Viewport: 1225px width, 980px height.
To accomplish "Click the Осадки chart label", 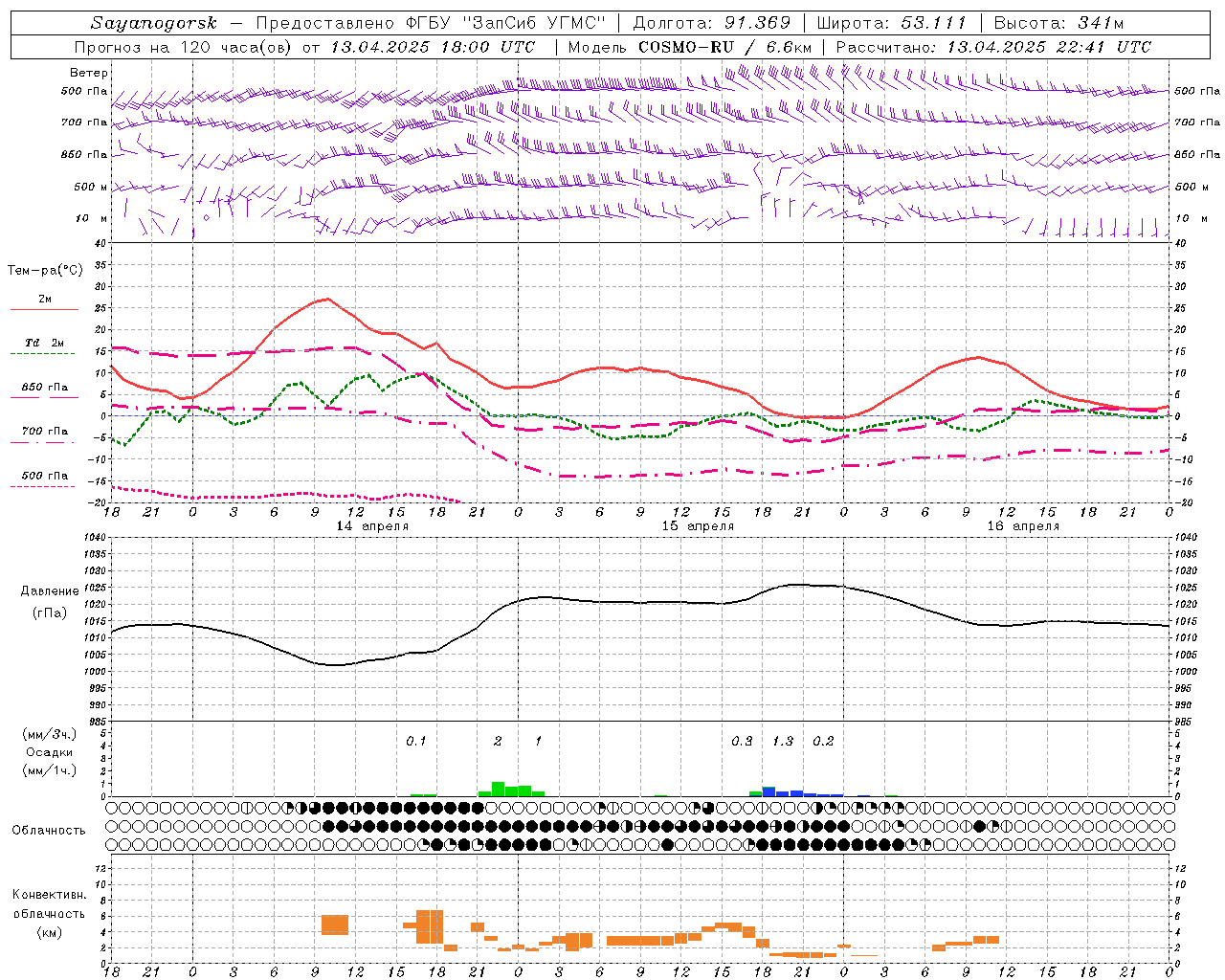I will 50,752.
